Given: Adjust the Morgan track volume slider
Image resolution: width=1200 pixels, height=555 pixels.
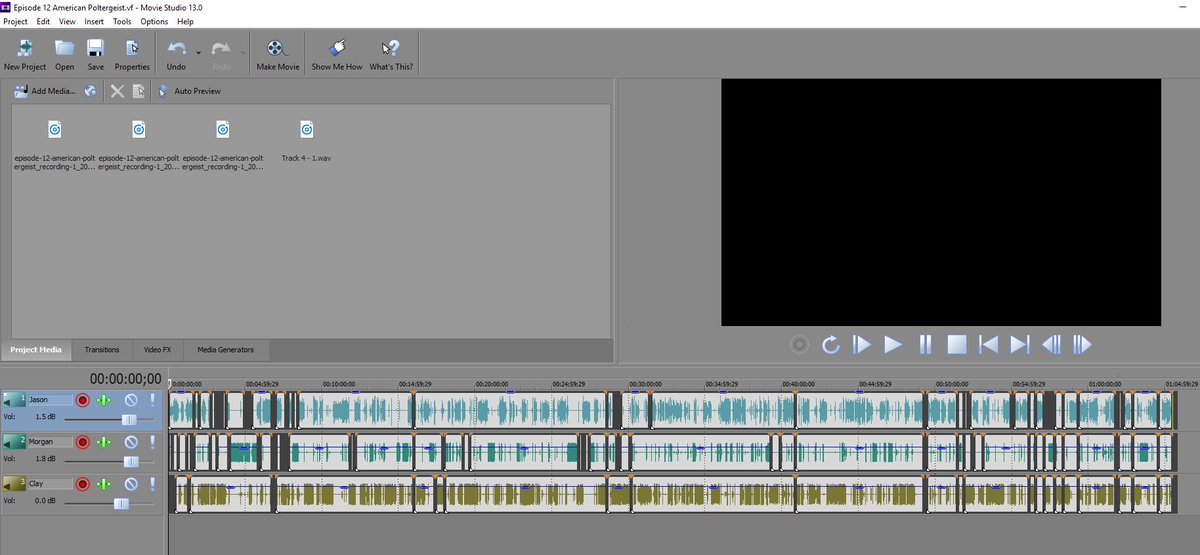Looking at the screenshot, I should coord(131,461).
